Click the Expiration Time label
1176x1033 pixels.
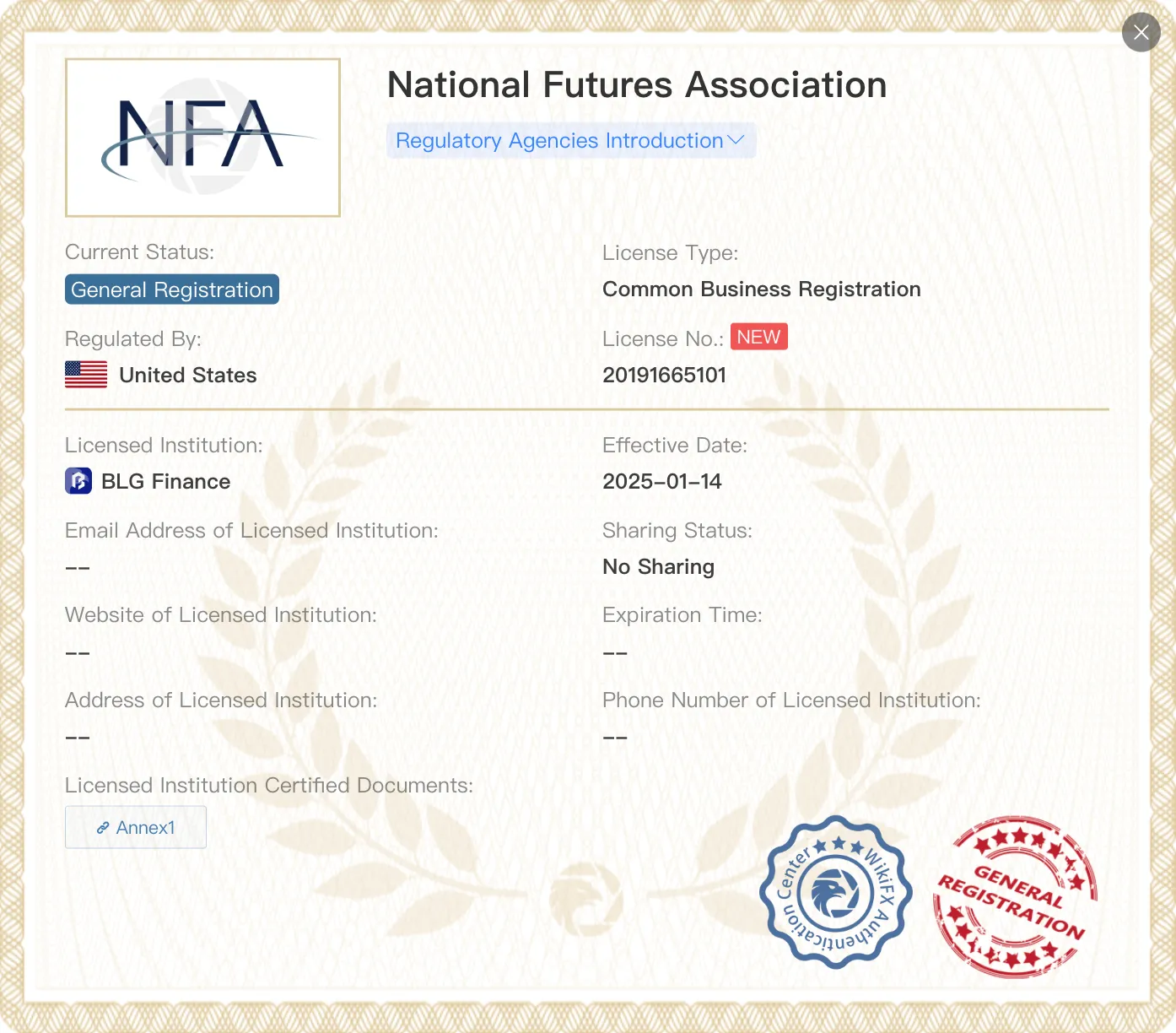[682, 615]
